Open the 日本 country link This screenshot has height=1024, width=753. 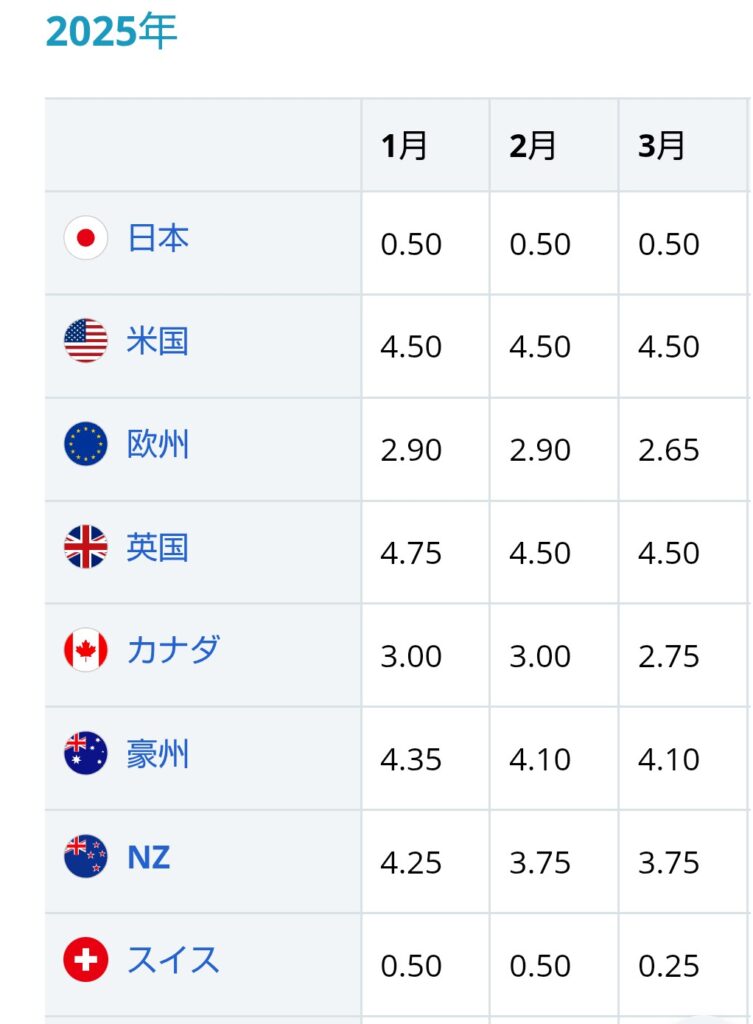pos(158,238)
